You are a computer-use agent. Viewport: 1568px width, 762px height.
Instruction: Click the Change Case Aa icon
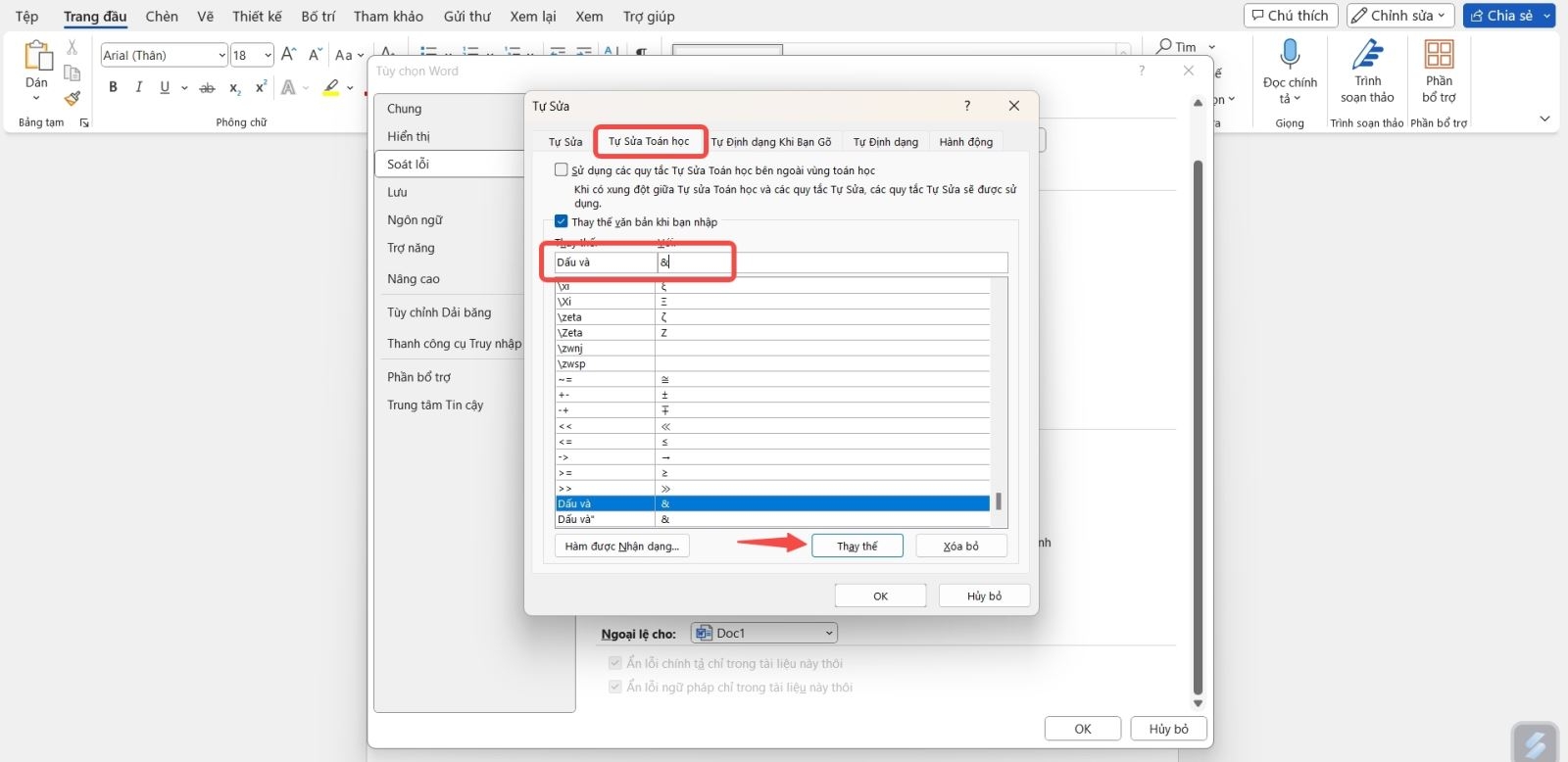[x=344, y=55]
